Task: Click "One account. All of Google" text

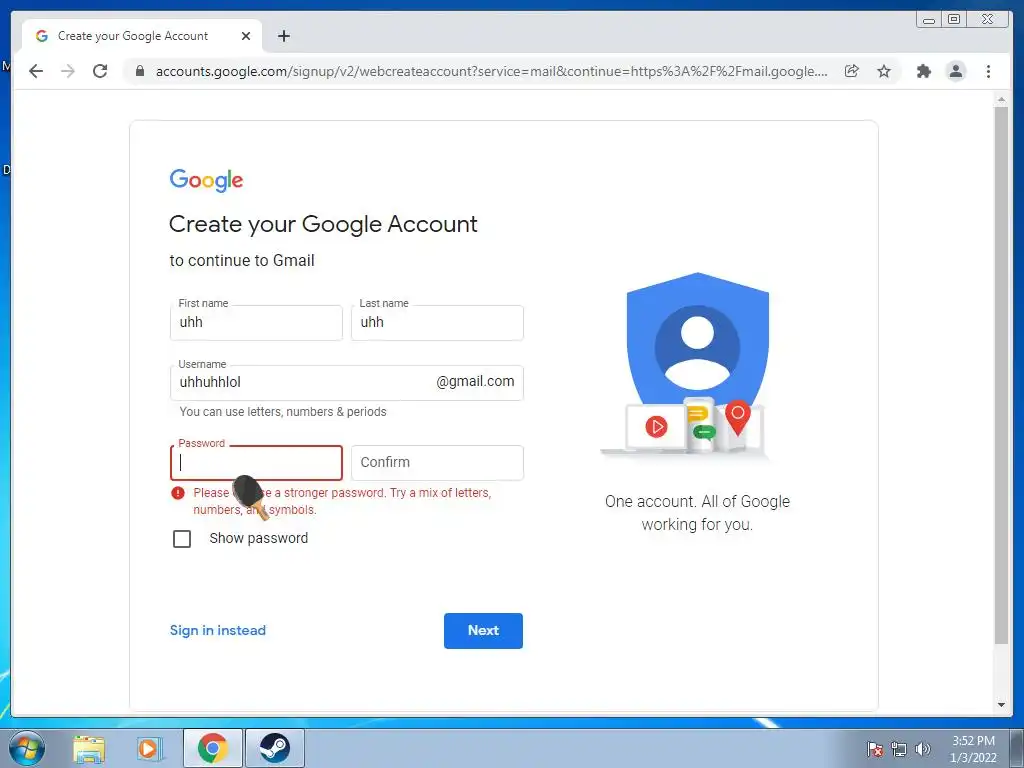Action: (697, 502)
